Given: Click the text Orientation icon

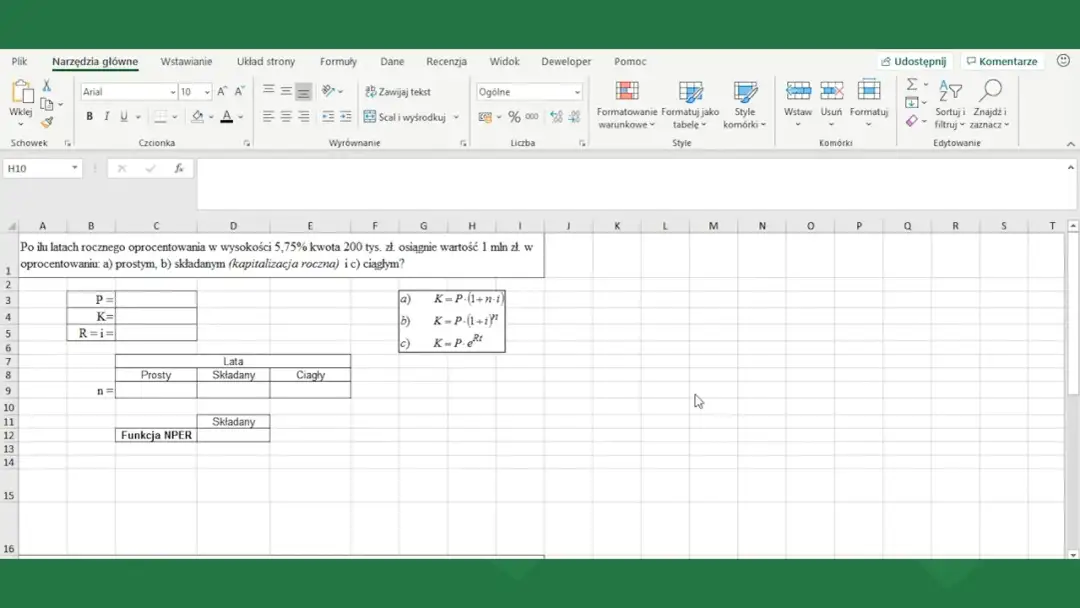Looking at the screenshot, I should tap(329, 91).
